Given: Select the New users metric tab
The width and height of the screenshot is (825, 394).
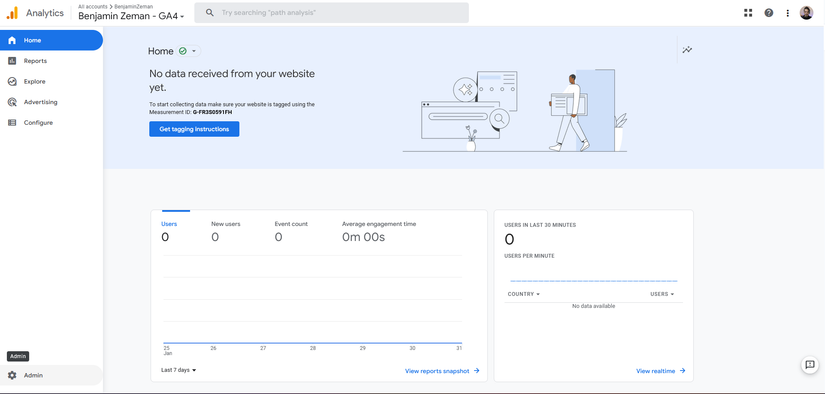Looking at the screenshot, I should point(226,230).
